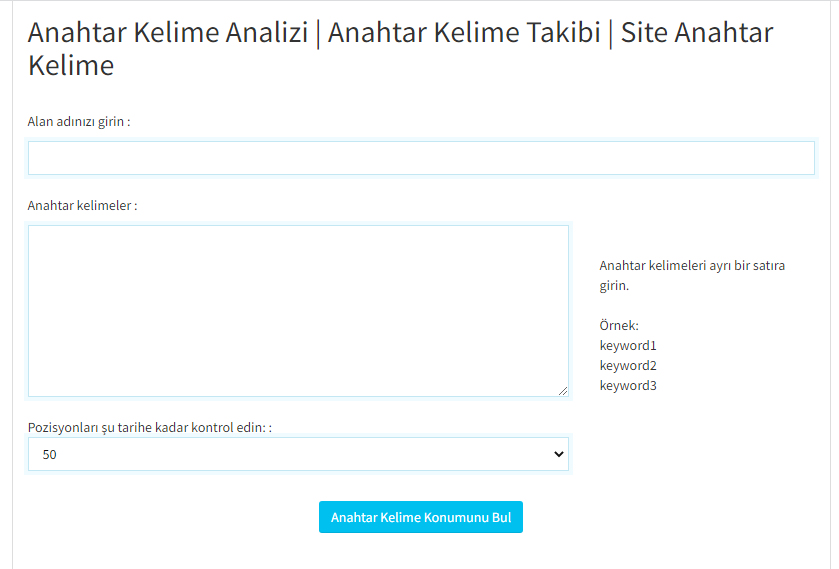Viewport: 839px width, 569px height.
Task: Click the 'Alan adınızı girin :' label
Action: [79, 122]
